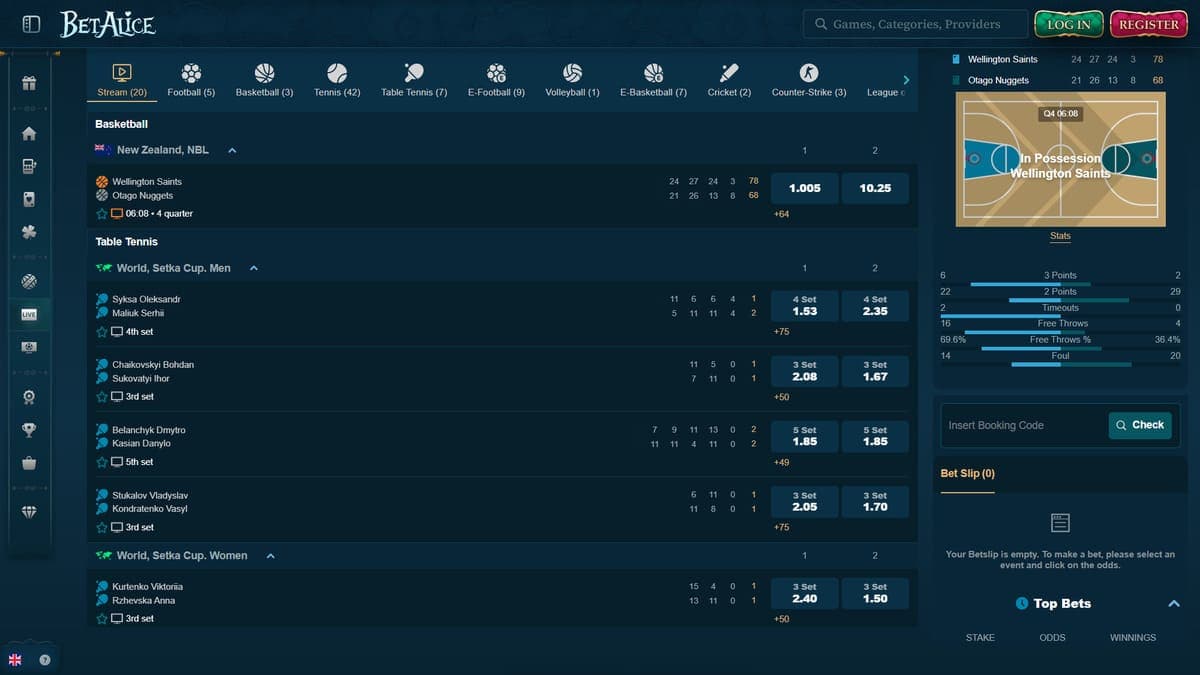Click the BetAlice logo
Viewport: 1200px width, 675px height.
pos(107,23)
